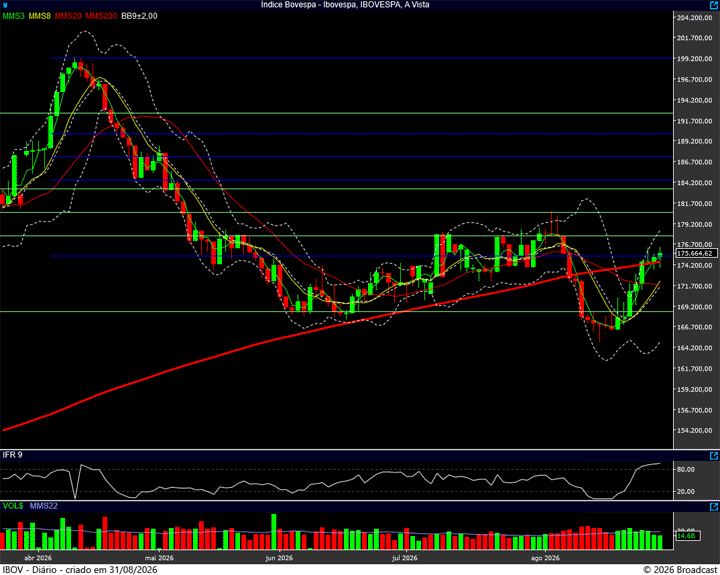Pop out the VOL$ volume panel
Screen dimensions: 720x575
coord(714,507)
